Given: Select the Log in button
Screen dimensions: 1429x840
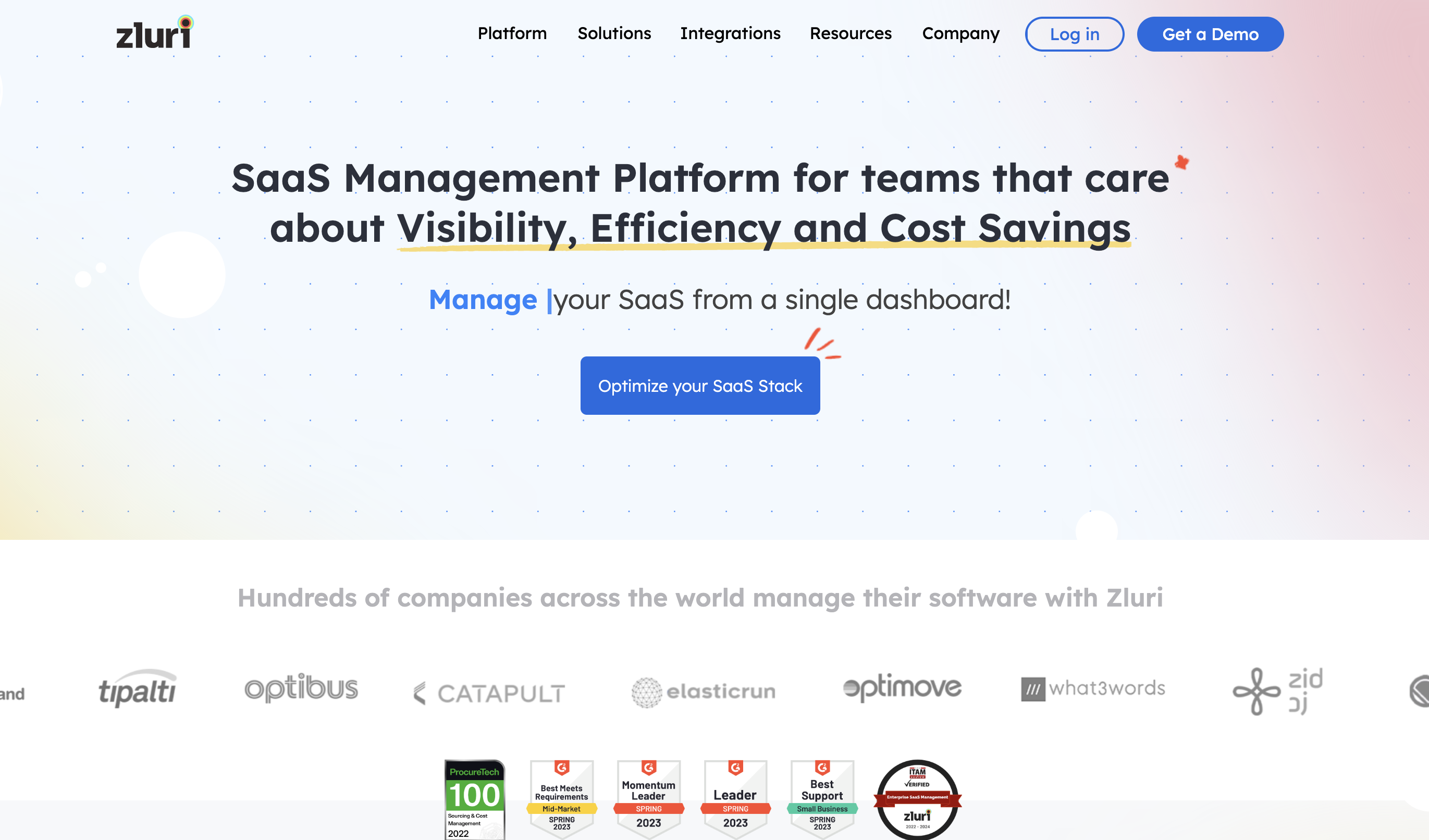Looking at the screenshot, I should [1074, 34].
